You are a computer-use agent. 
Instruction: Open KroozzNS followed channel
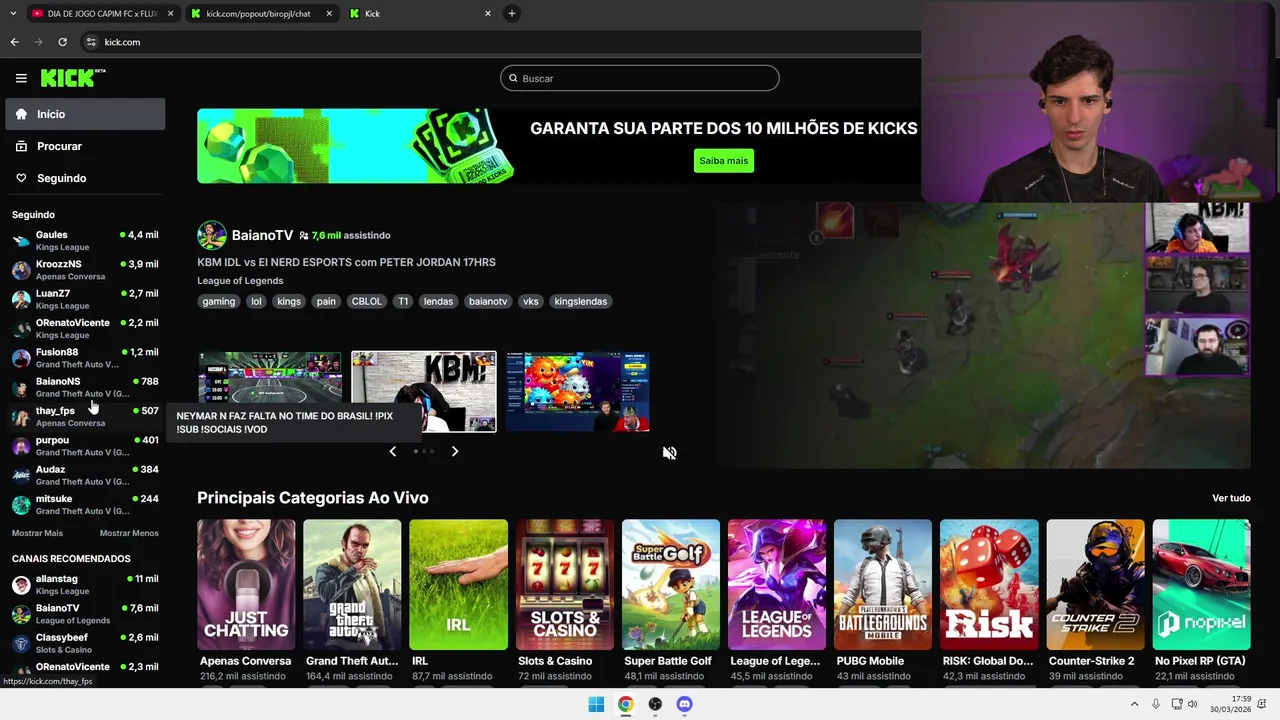point(85,270)
